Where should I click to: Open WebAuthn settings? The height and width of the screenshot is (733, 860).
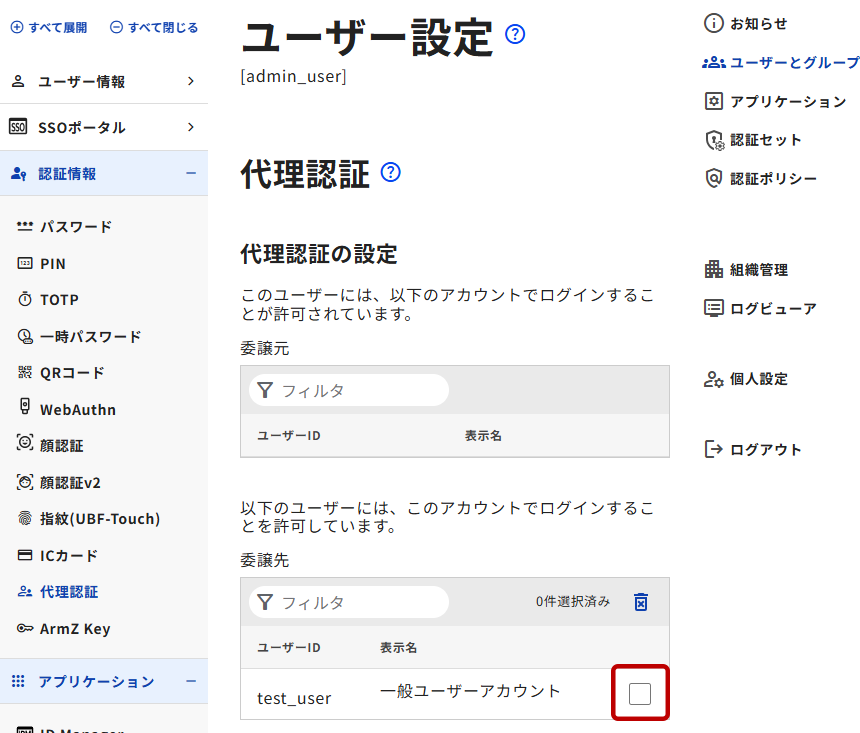(x=77, y=409)
